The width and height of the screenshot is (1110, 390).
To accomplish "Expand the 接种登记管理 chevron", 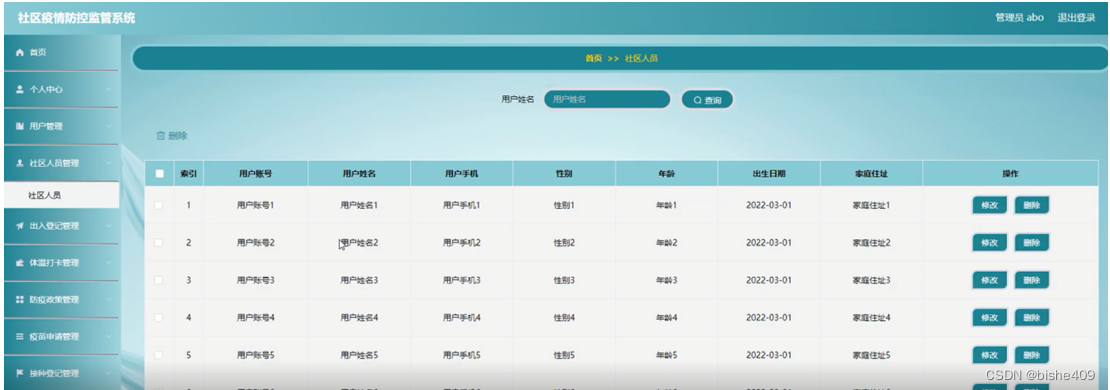I will [109, 373].
